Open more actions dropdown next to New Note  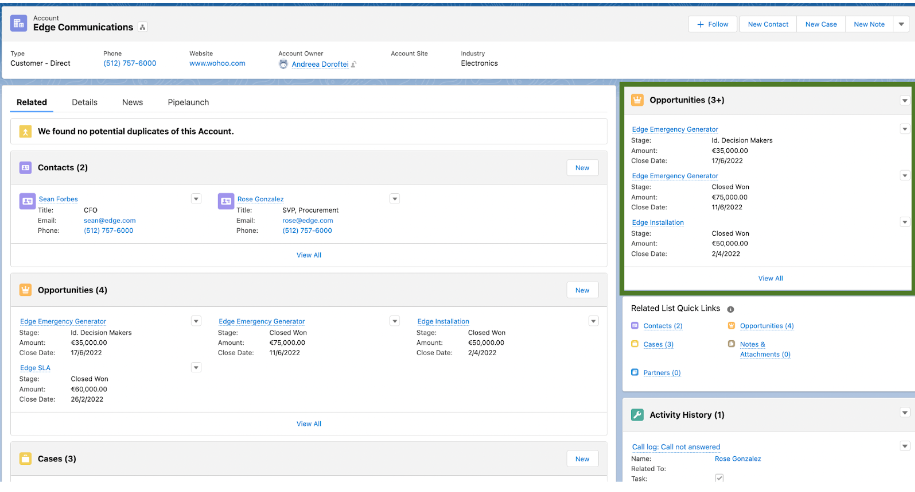tap(902, 25)
